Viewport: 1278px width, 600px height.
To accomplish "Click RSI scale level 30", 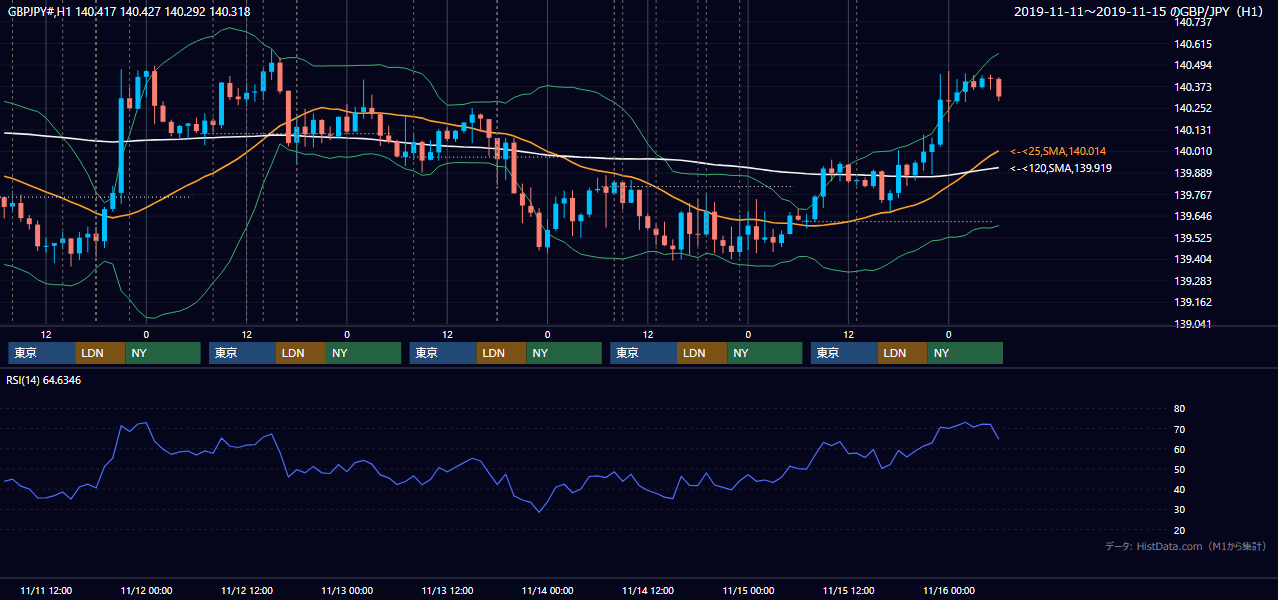I will click(x=1180, y=510).
